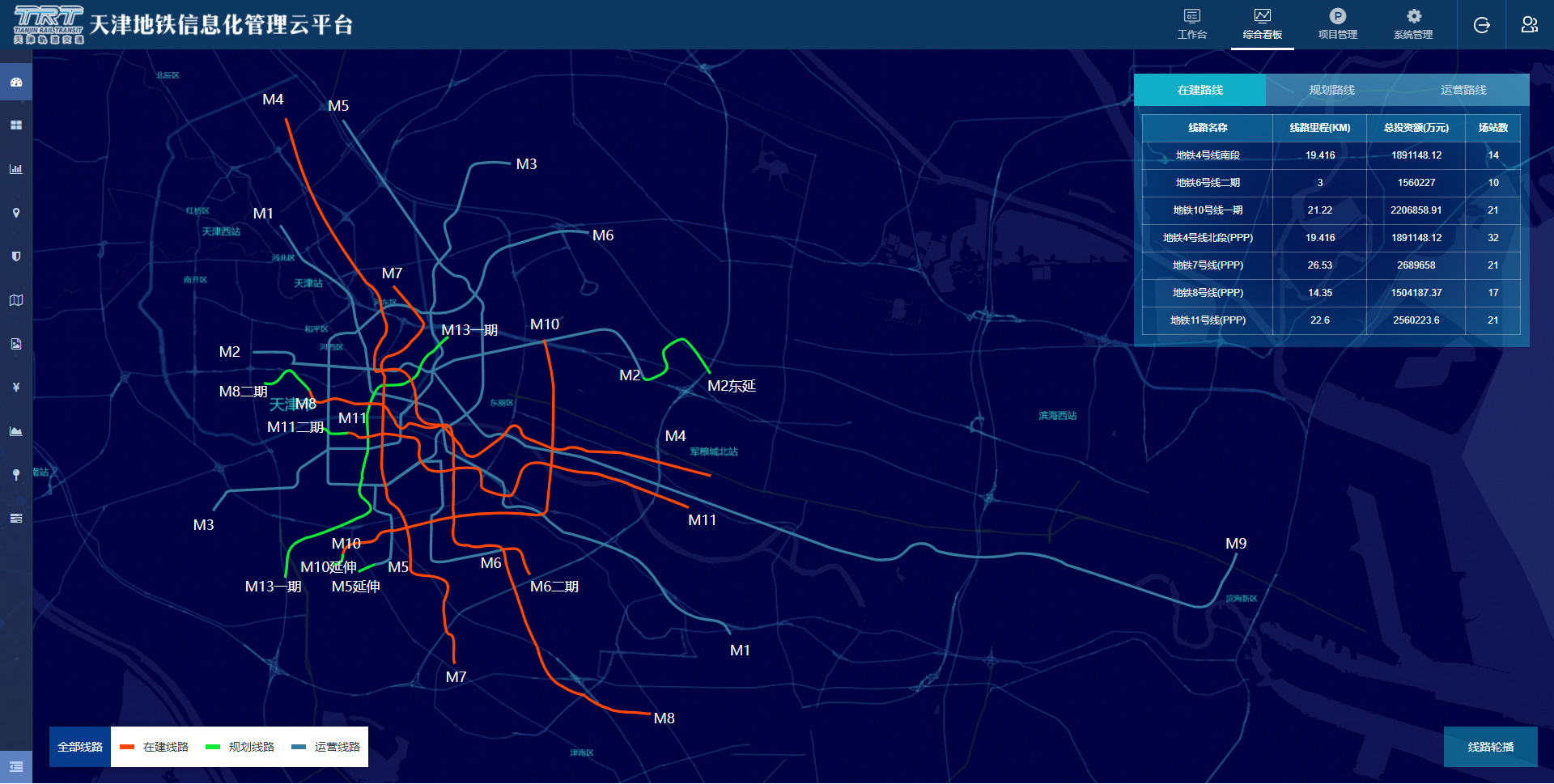Select the 地铁7号线(PPP) table row
The image size is (1554, 784).
(x=1331, y=265)
